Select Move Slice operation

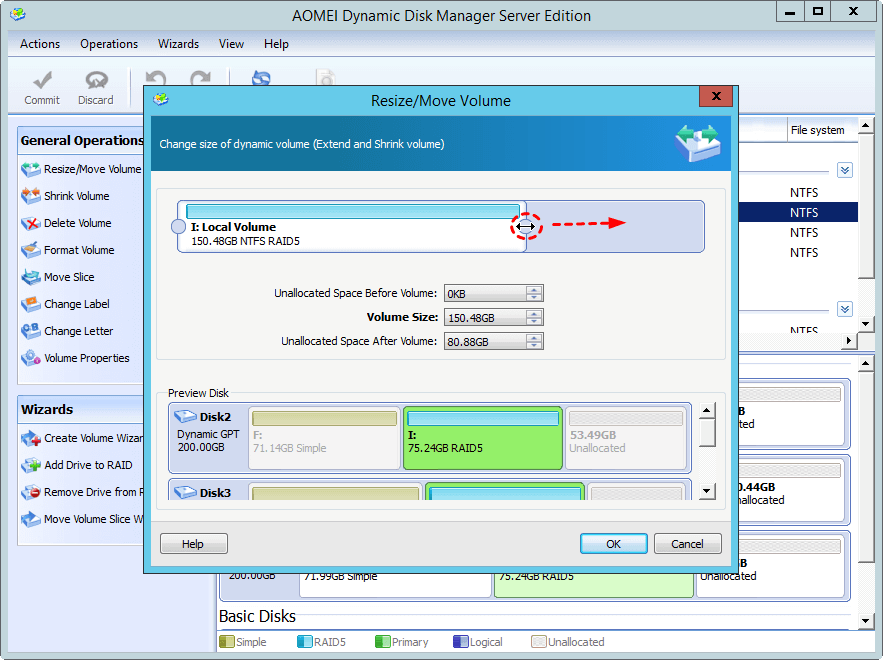click(57, 277)
